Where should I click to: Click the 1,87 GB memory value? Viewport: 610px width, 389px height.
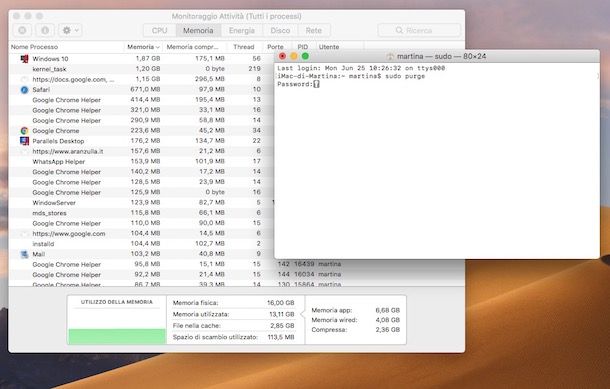pyautogui.click(x=148, y=58)
